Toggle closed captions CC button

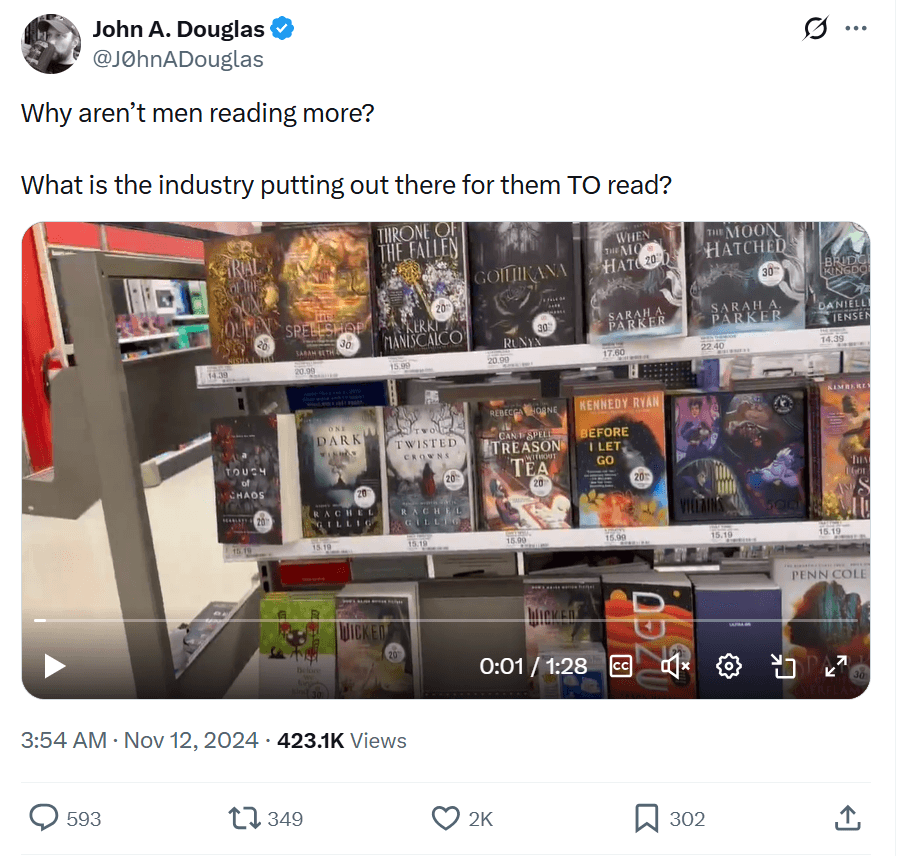tap(621, 666)
